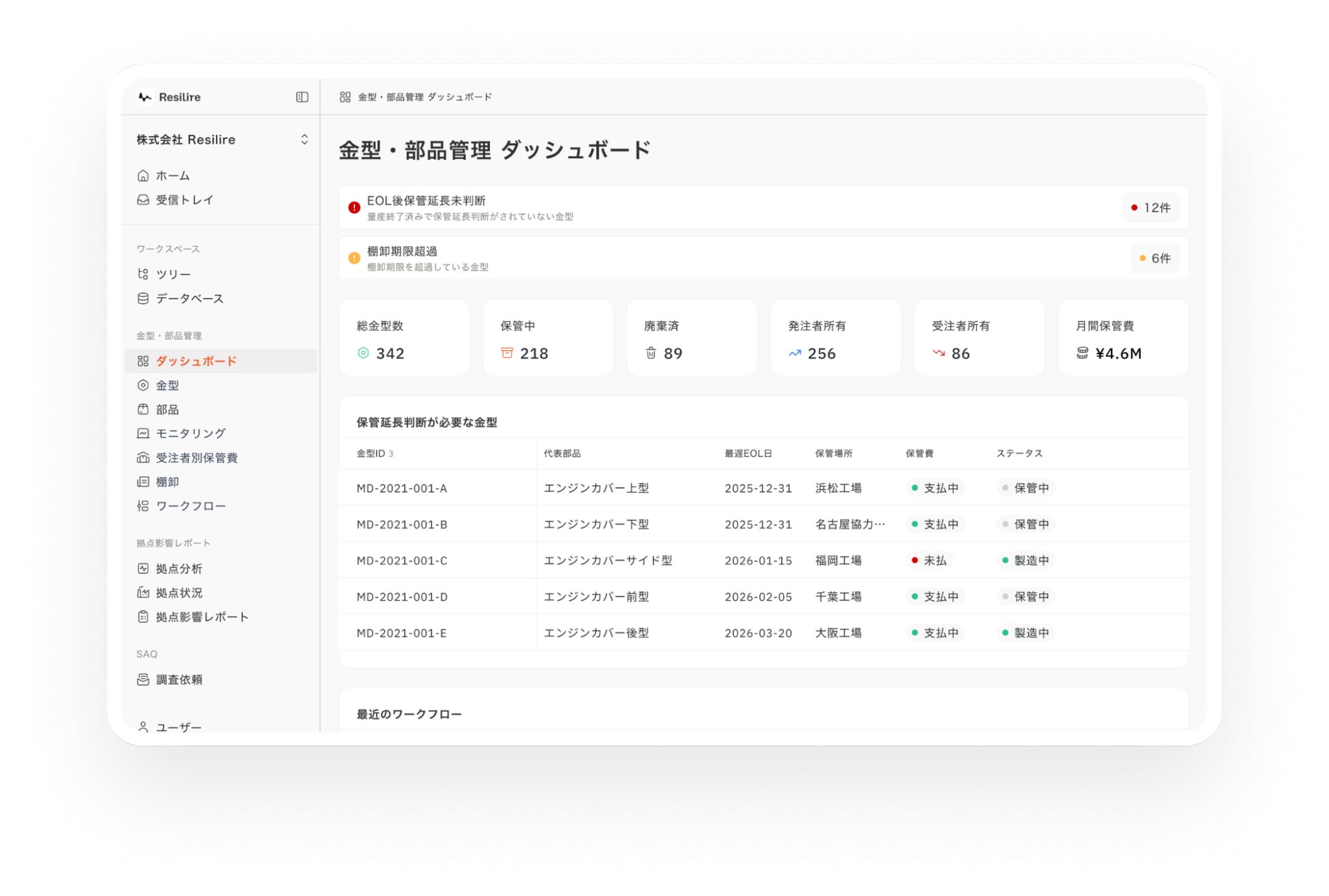This screenshot has height=896, width=1329.
Task: Open 拠点影響レポート link
Action: pyautogui.click(x=202, y=617)
